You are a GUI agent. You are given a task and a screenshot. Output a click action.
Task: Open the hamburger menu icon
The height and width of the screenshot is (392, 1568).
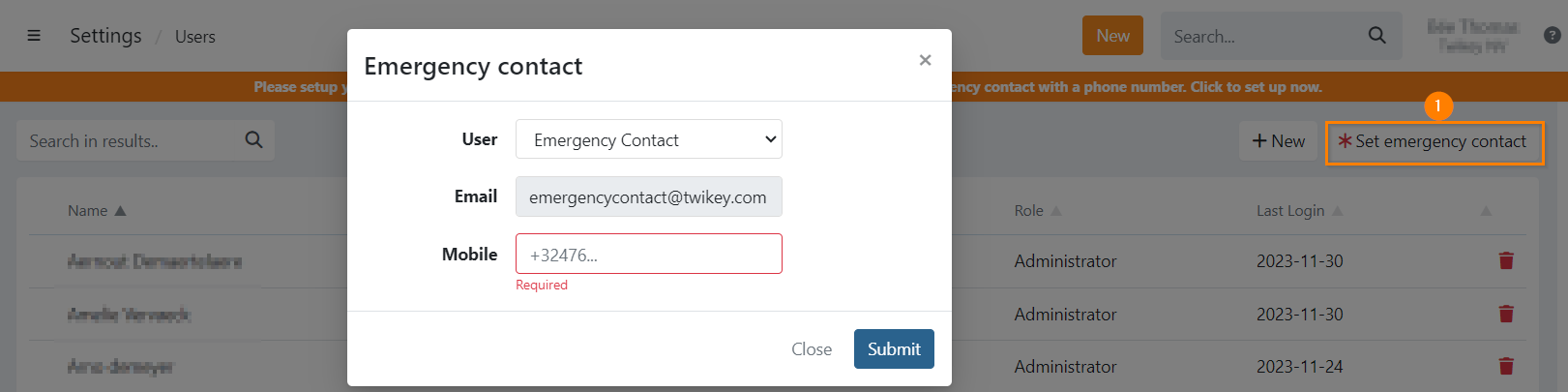34,36
